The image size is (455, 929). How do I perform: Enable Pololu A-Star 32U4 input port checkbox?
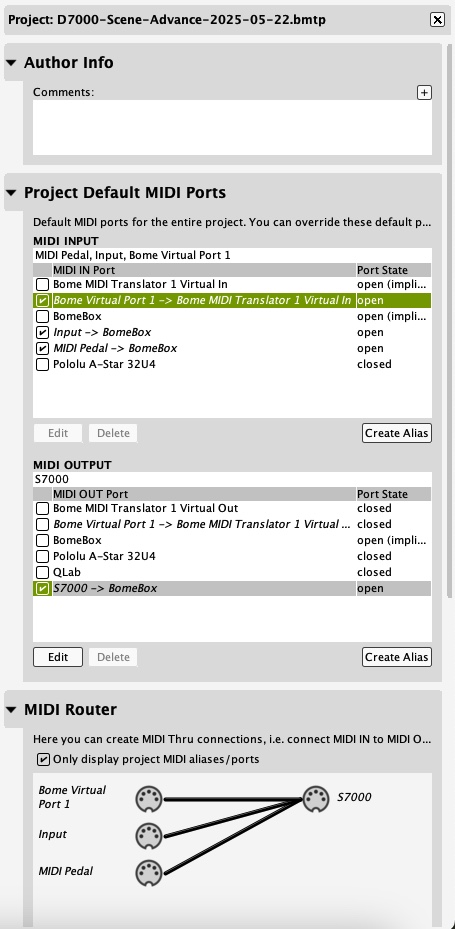click(42, 364)
